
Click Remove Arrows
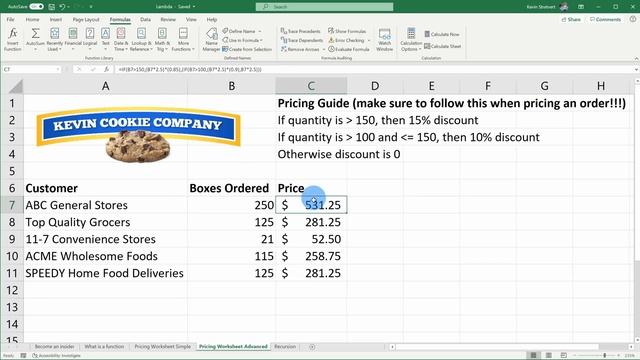coord(300,49)
